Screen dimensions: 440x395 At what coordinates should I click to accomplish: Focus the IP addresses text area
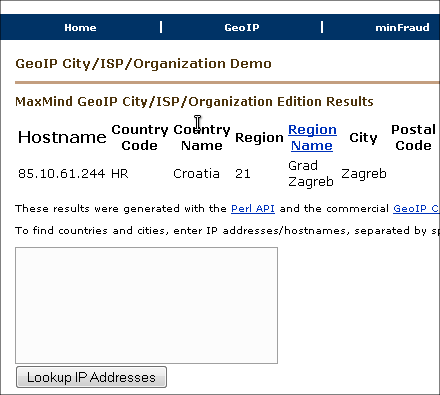(146, 305)
